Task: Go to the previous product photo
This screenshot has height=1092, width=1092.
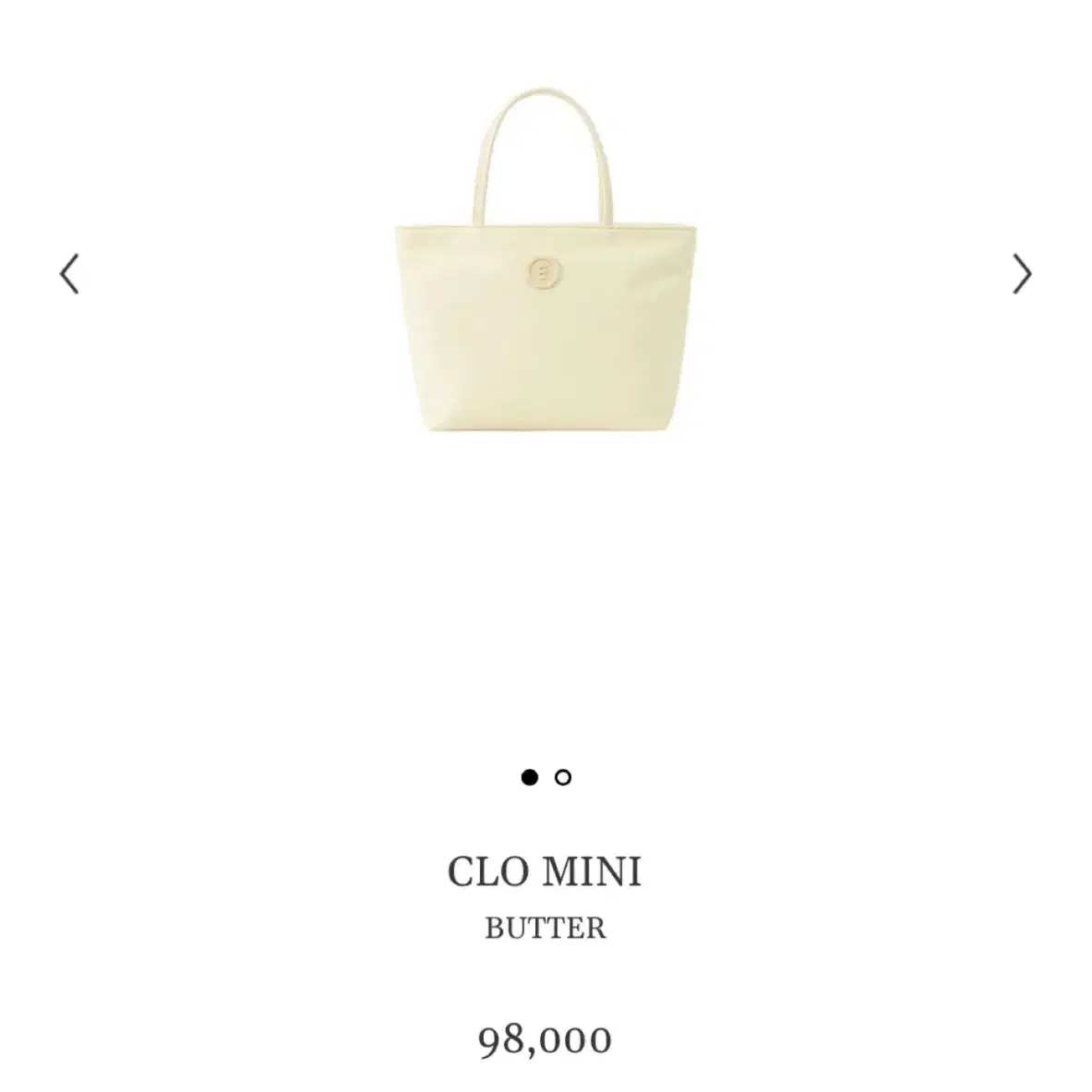Action: click(x=69, y=274)
